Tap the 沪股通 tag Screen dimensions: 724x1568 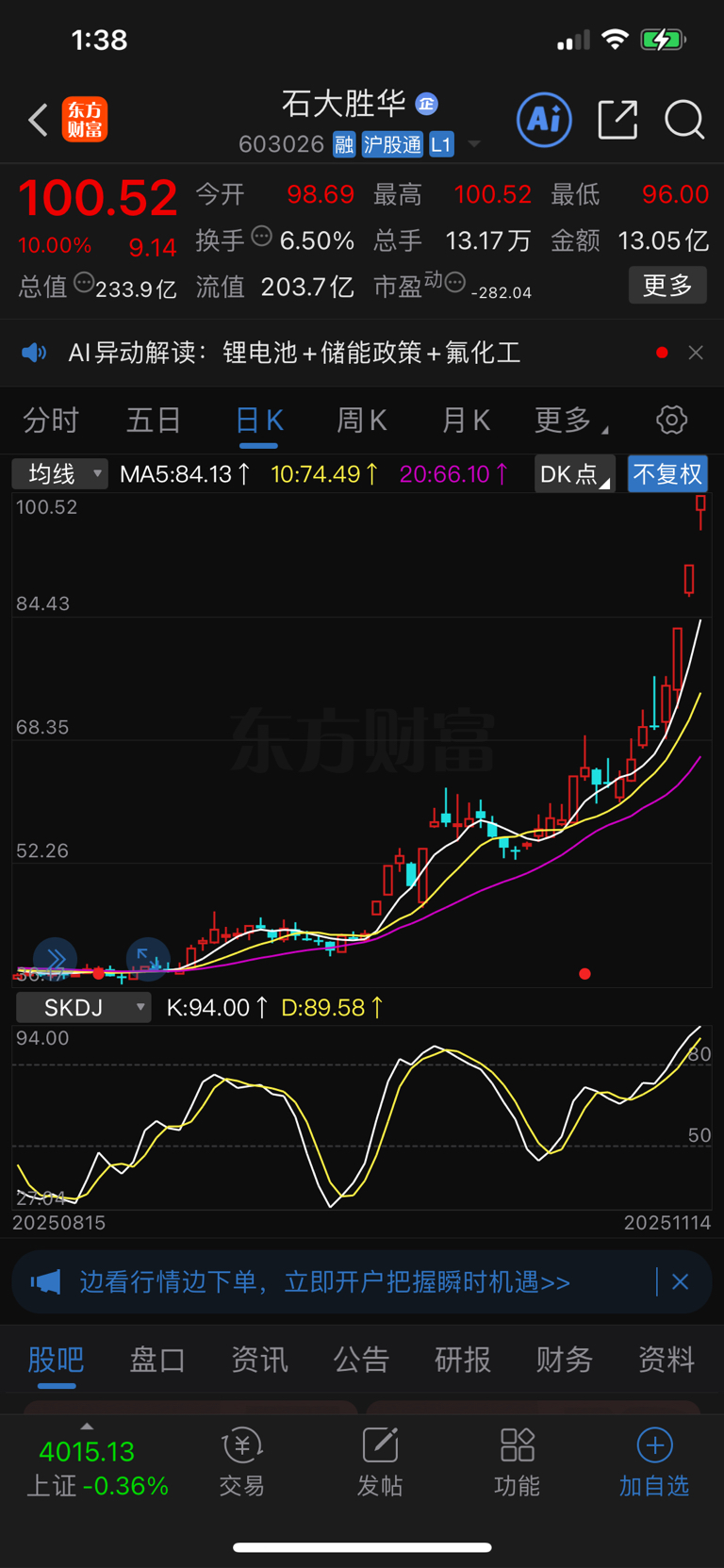tap(393, 144)
